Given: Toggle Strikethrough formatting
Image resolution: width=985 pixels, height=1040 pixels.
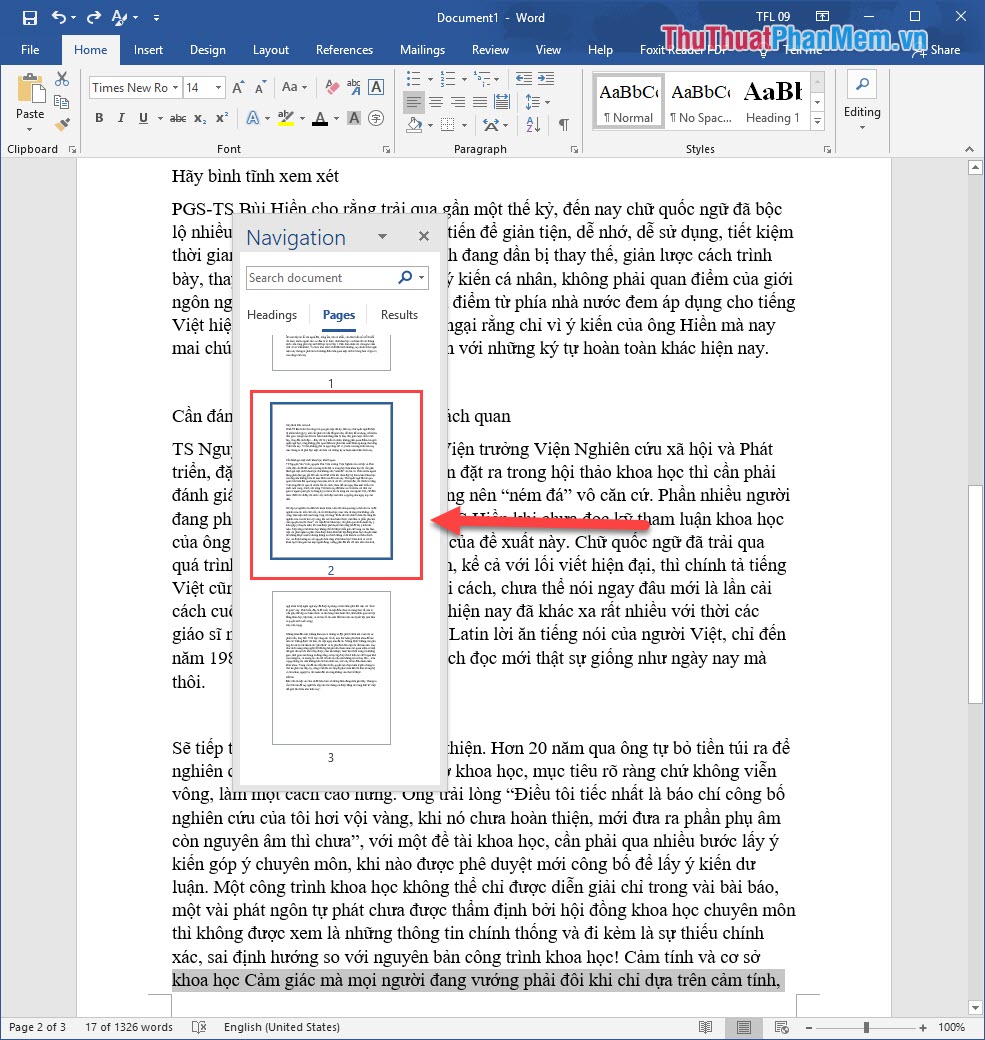Looking at the screenshot, I should point(178,118).
